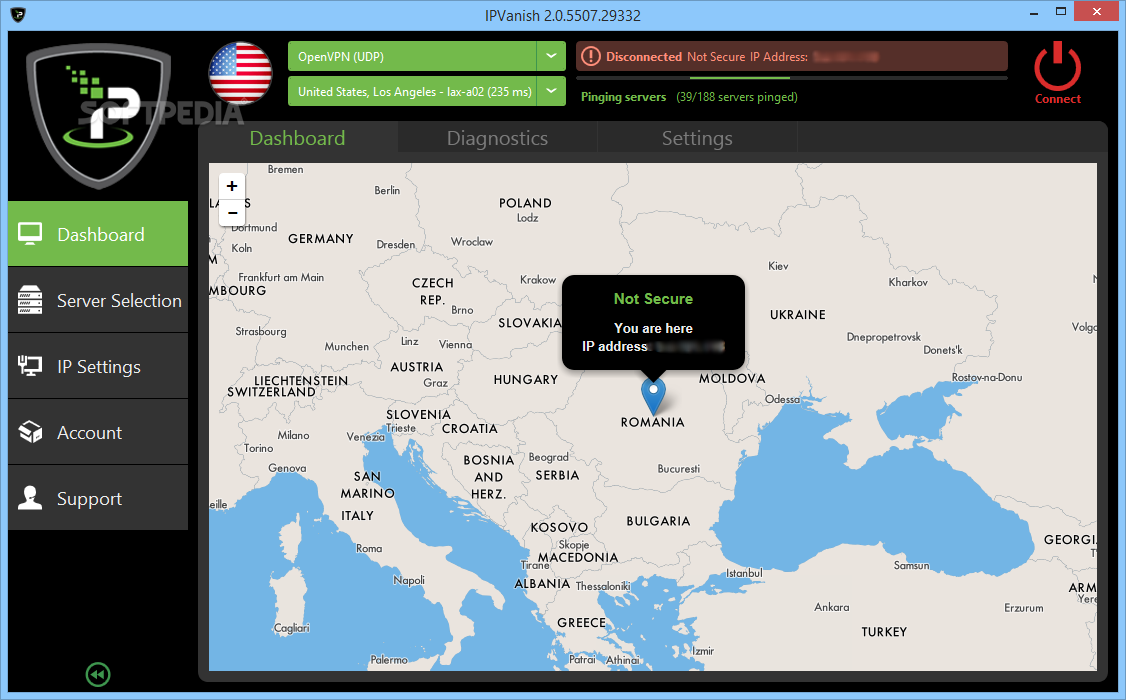Click the IP Settings network computer icon
Image resolution: width=1126 pixels, height=700 pixels.
tap(30, 366)
